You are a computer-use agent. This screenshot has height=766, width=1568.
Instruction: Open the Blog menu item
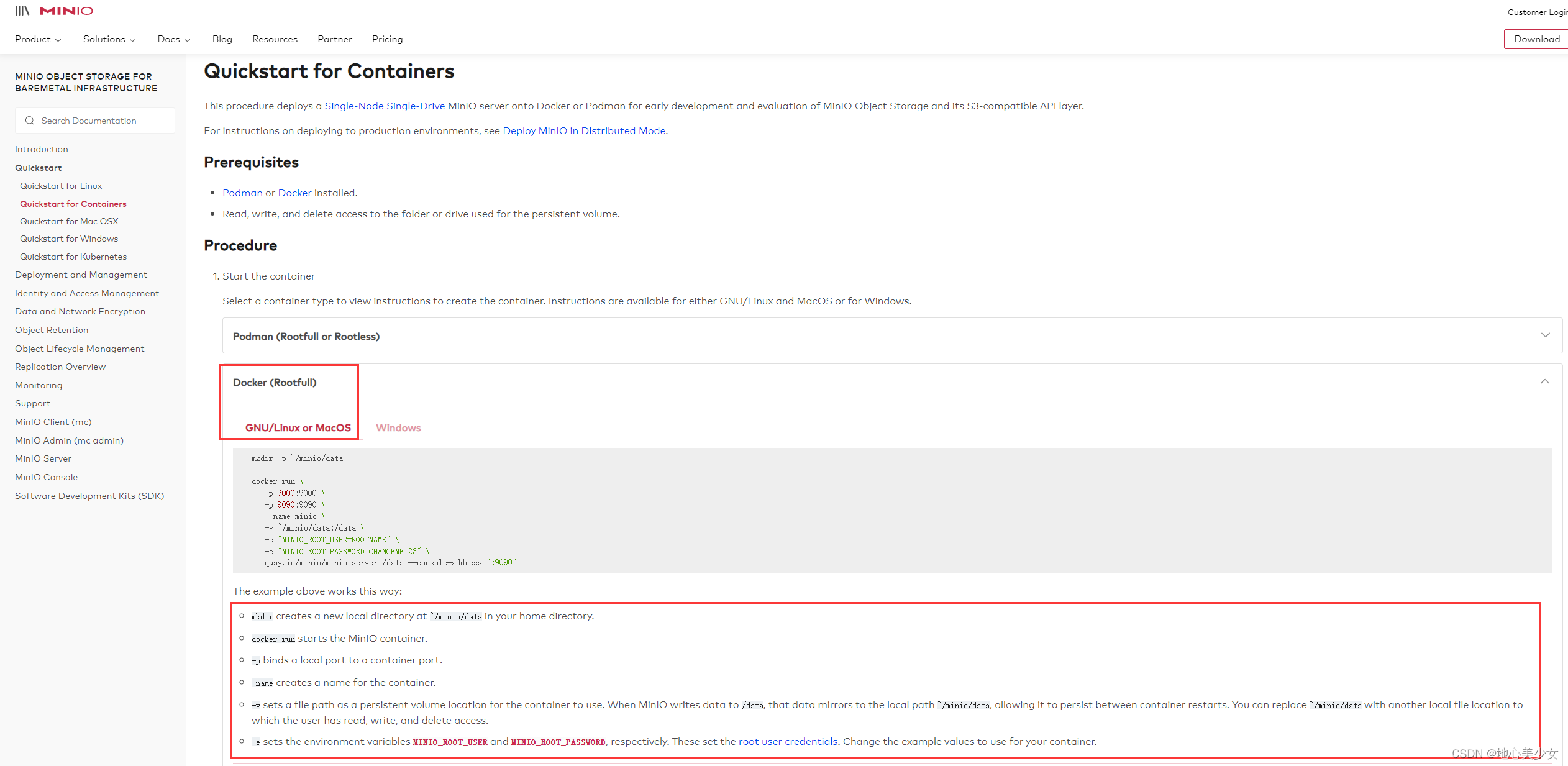coord(222,39)
